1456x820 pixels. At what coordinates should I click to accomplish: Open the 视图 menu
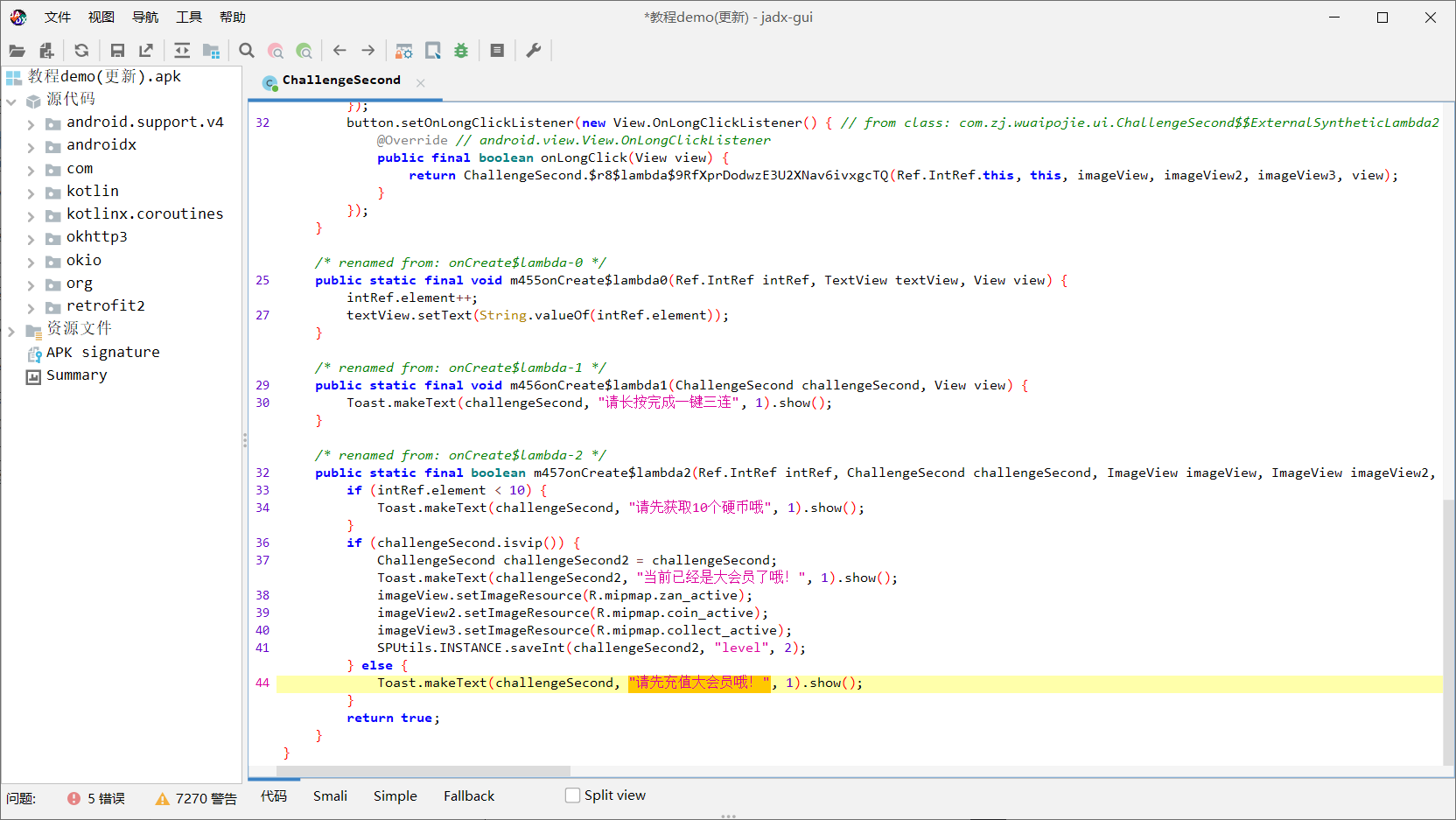(101, 18)
